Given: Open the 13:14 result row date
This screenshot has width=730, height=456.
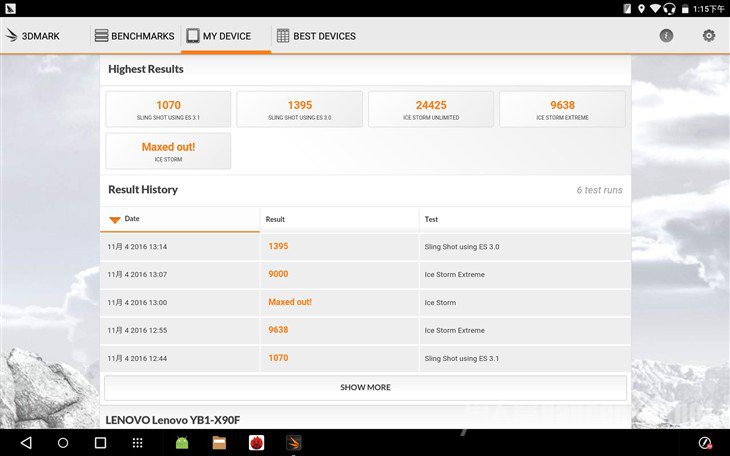Looking at the screenshot, I should click(x=137, y=247).
